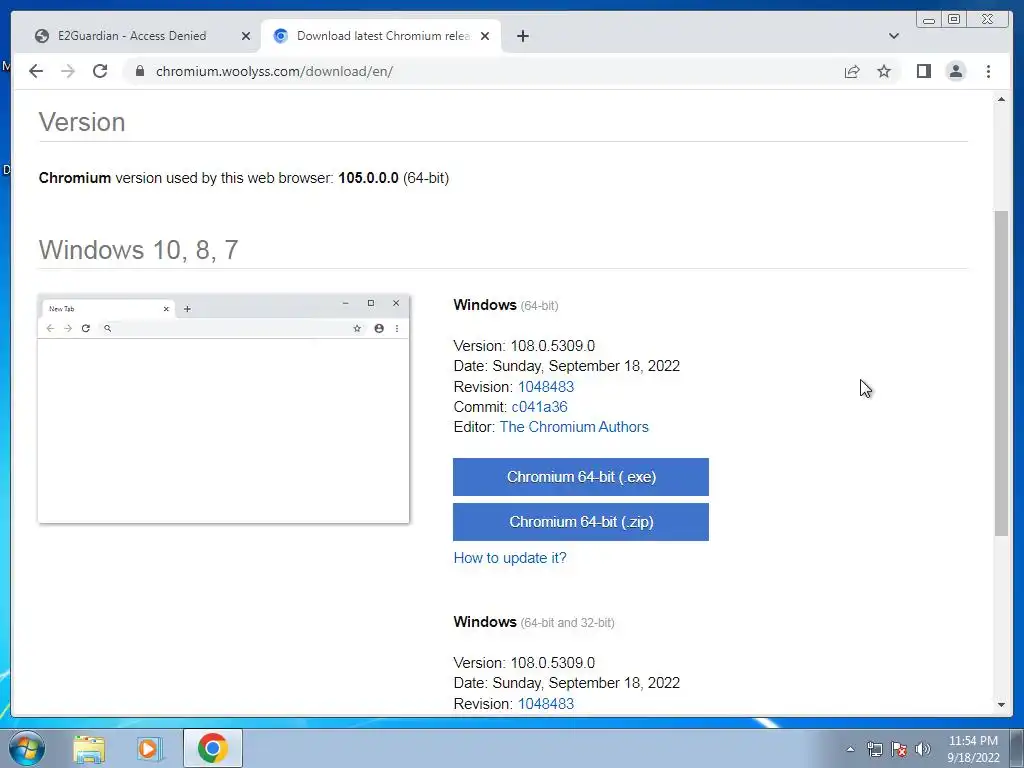Open the Windows Start menu
The image size is (1024, 768).
27,748
